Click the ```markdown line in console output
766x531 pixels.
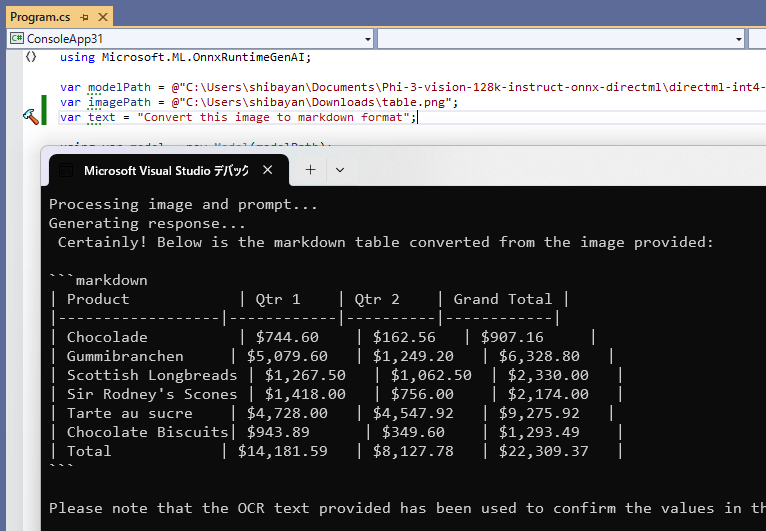tap(98, 280)
